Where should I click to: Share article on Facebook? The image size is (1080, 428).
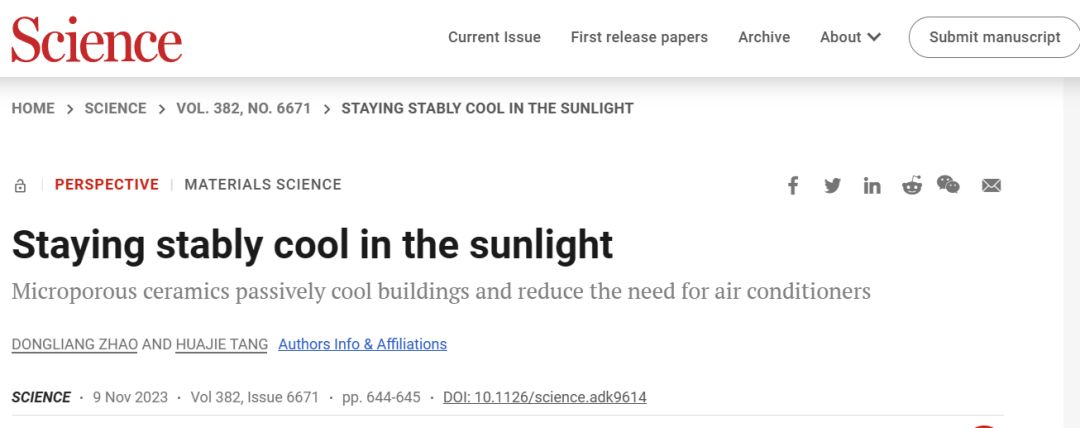(793, 185)
